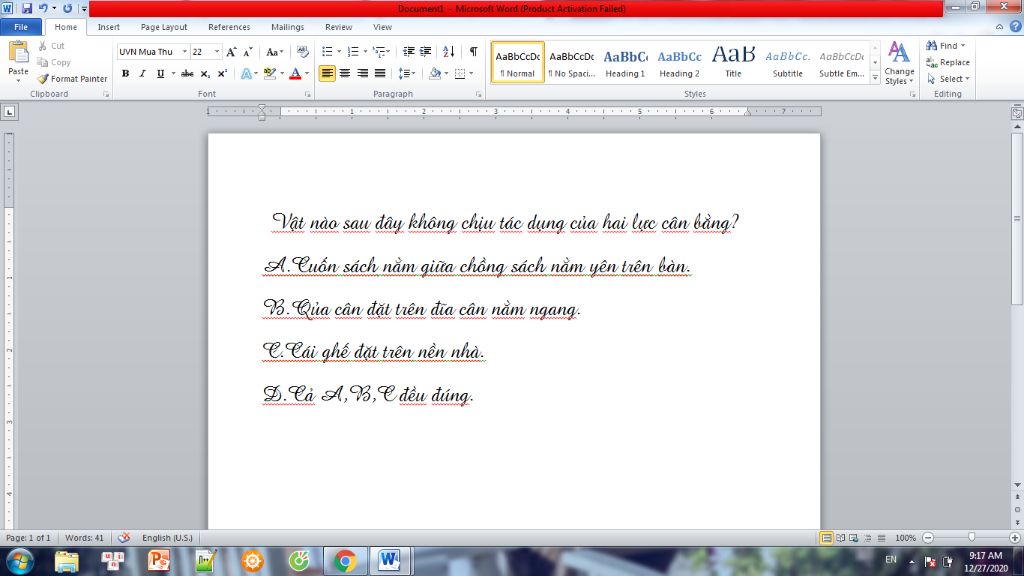
Task: Open Word Help question mark
Action: 1016,27
